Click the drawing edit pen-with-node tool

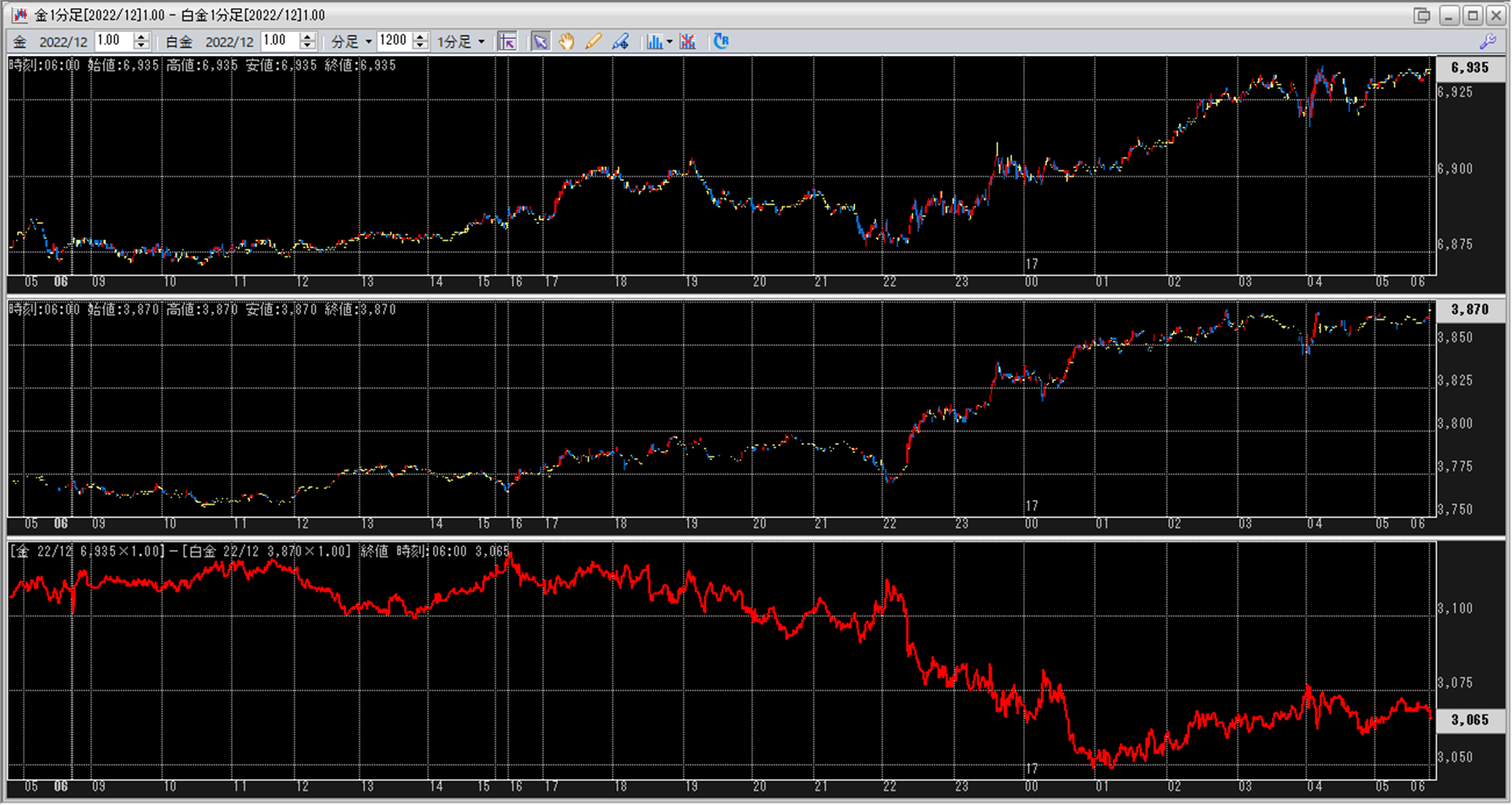(x=620, y=42)
